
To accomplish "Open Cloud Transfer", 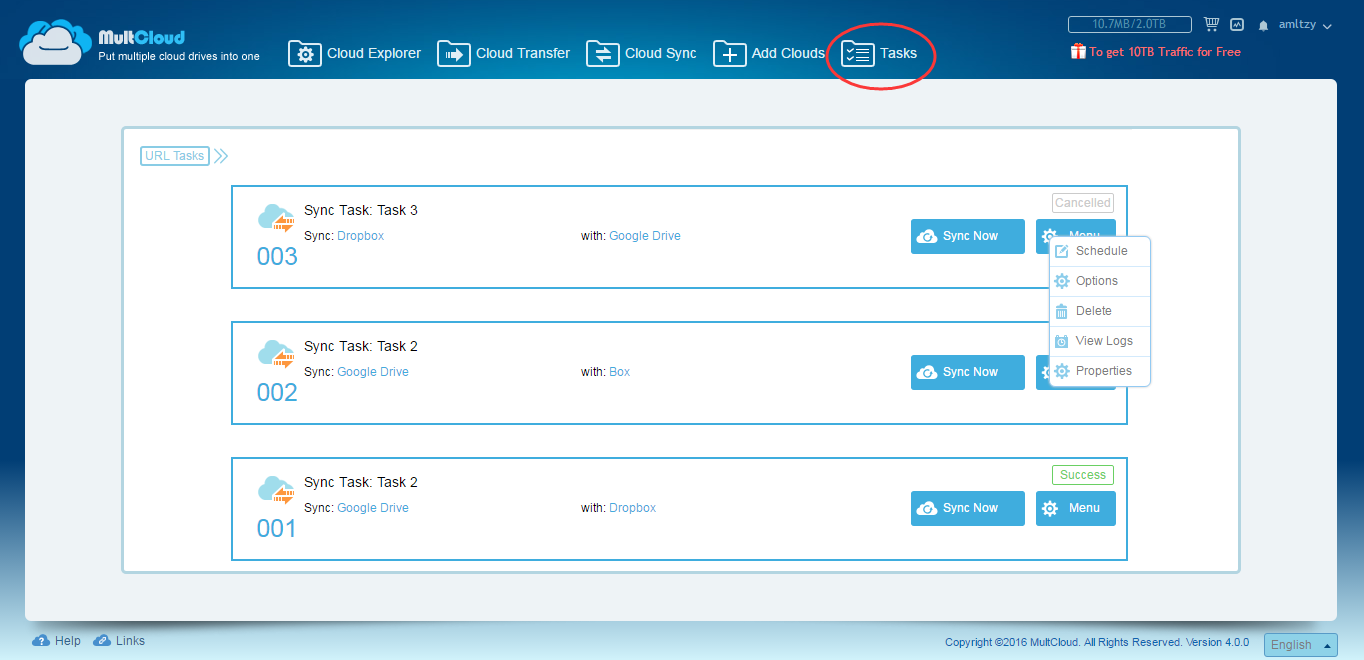I will pos(504,54).
